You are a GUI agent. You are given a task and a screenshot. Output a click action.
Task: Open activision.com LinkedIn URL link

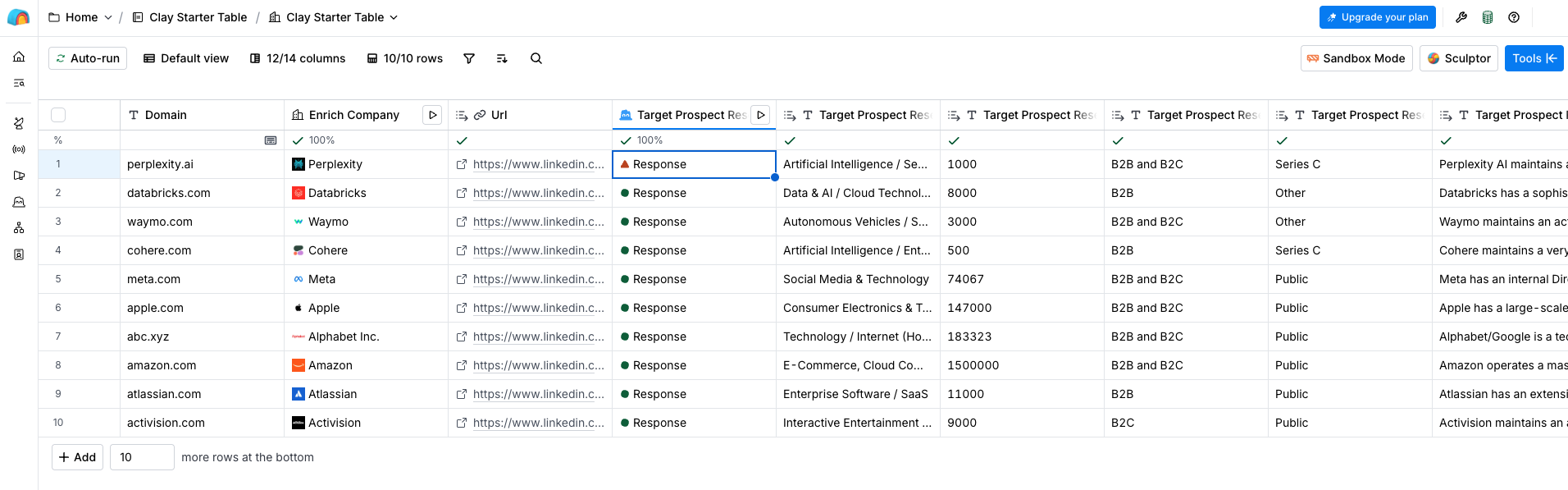click(538, 423)
